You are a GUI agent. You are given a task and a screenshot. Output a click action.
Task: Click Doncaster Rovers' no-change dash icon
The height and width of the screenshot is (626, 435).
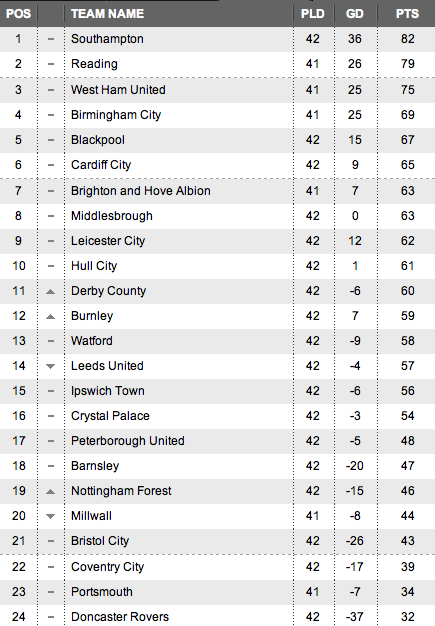[51, 617]
